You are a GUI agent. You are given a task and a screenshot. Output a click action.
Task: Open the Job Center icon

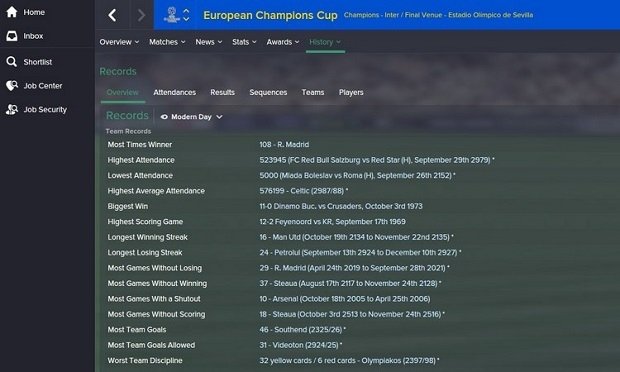12,85
